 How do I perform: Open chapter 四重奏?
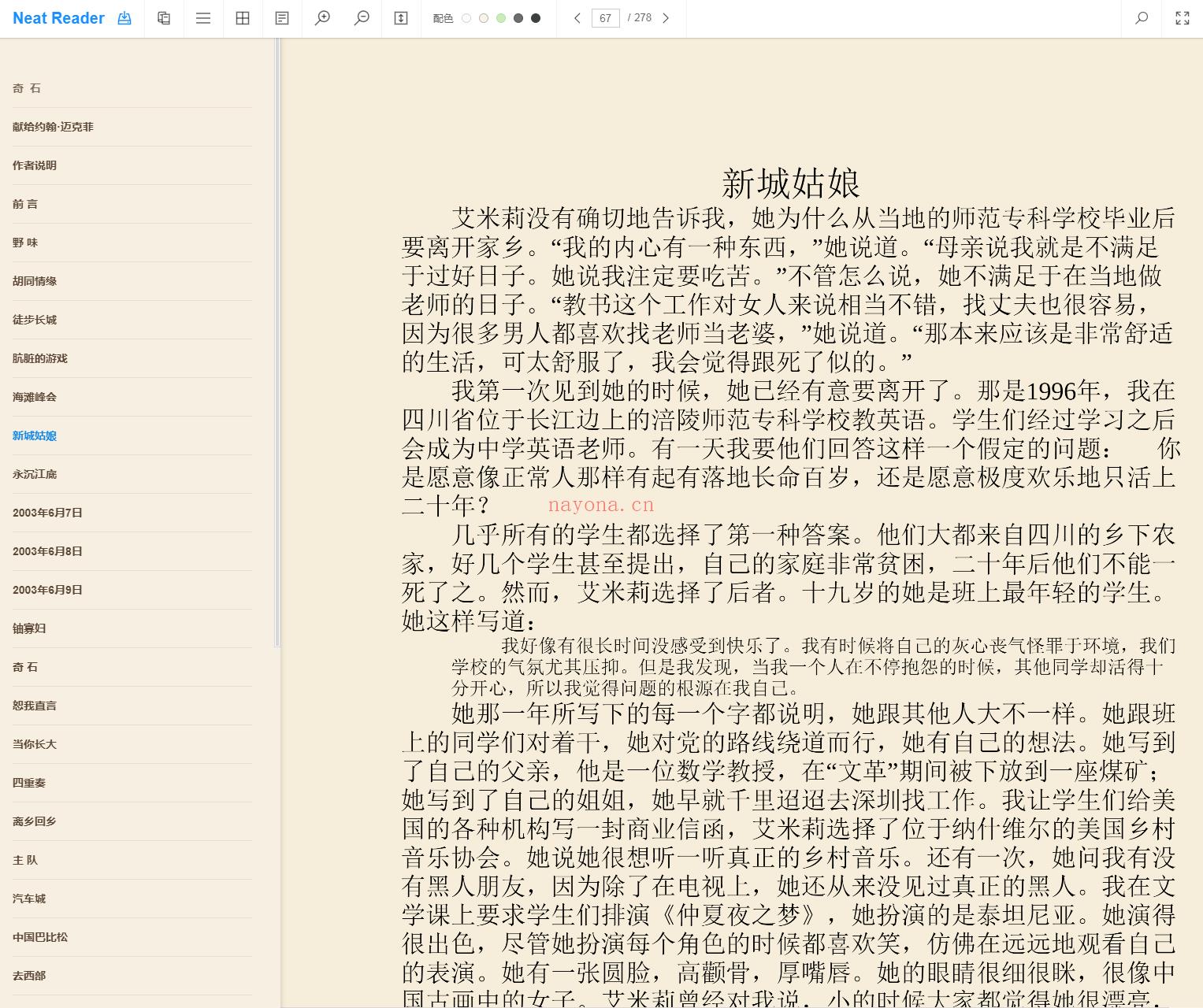pos(29,783)
